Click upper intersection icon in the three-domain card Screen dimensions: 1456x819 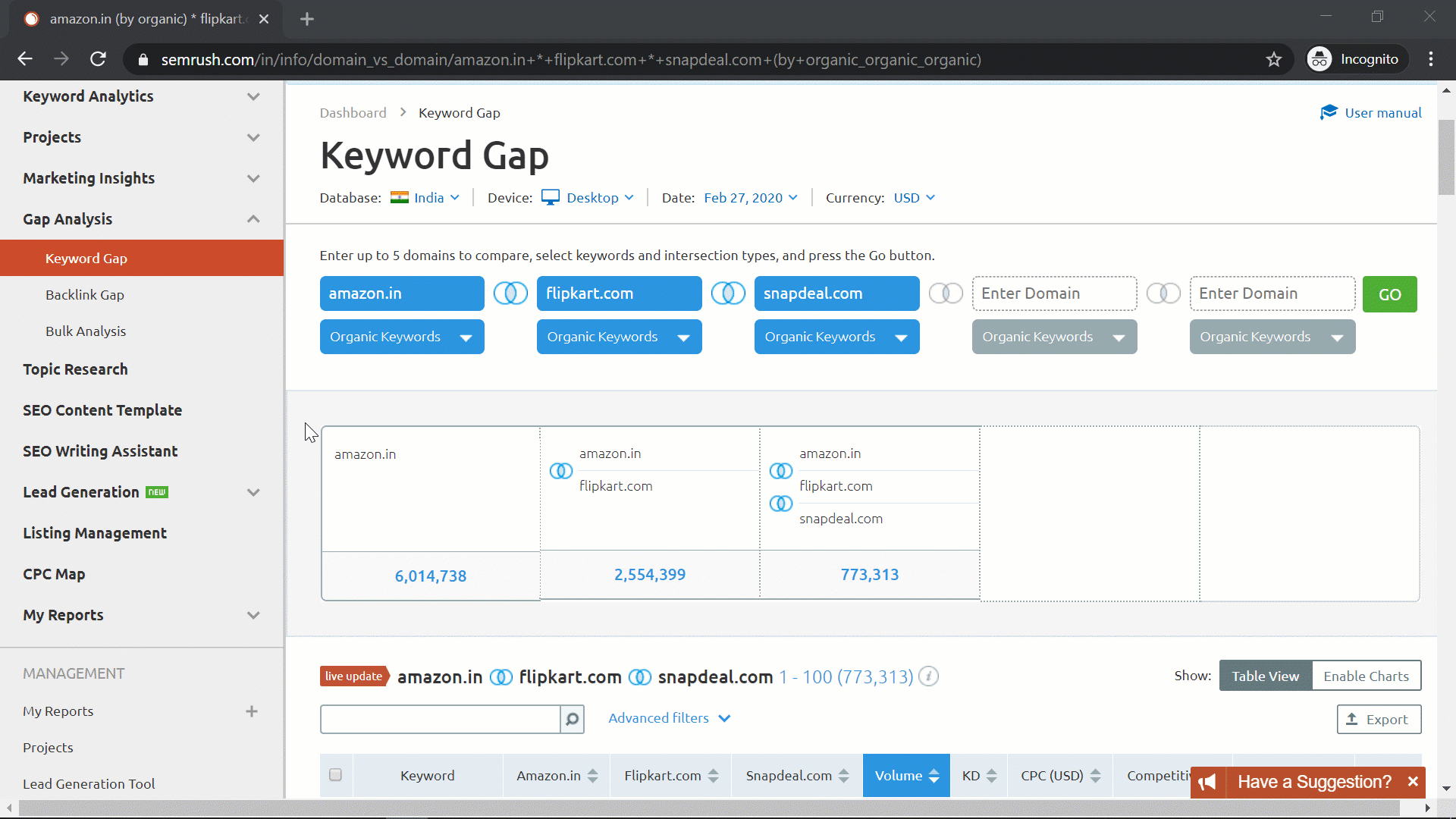click(781, 471)
